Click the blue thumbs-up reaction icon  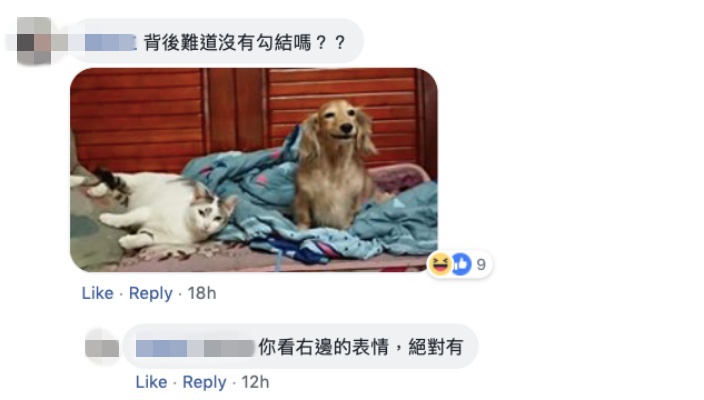pos(461,264)
